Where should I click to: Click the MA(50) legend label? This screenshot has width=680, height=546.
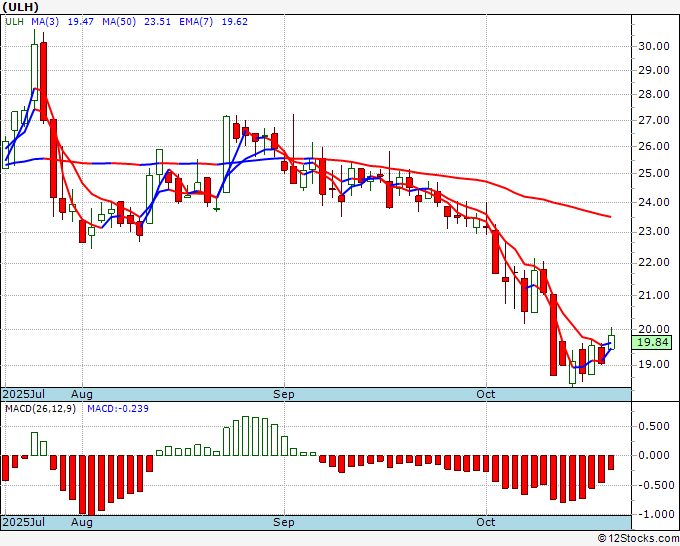(x=119, y=22)
